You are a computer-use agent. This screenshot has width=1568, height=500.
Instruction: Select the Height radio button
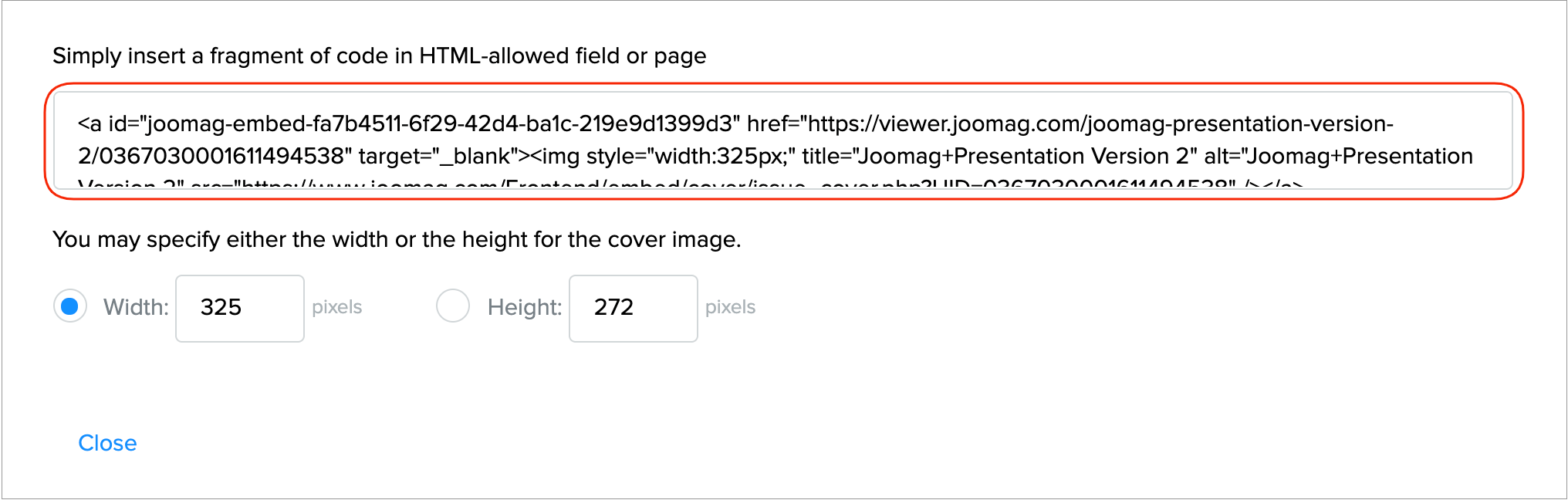tap(453, 306)
